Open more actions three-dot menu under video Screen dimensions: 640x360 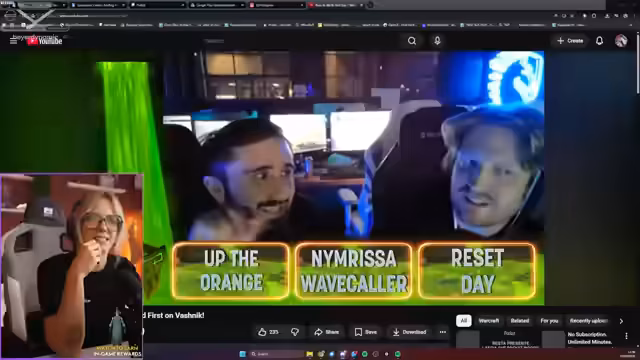[443, 332]
